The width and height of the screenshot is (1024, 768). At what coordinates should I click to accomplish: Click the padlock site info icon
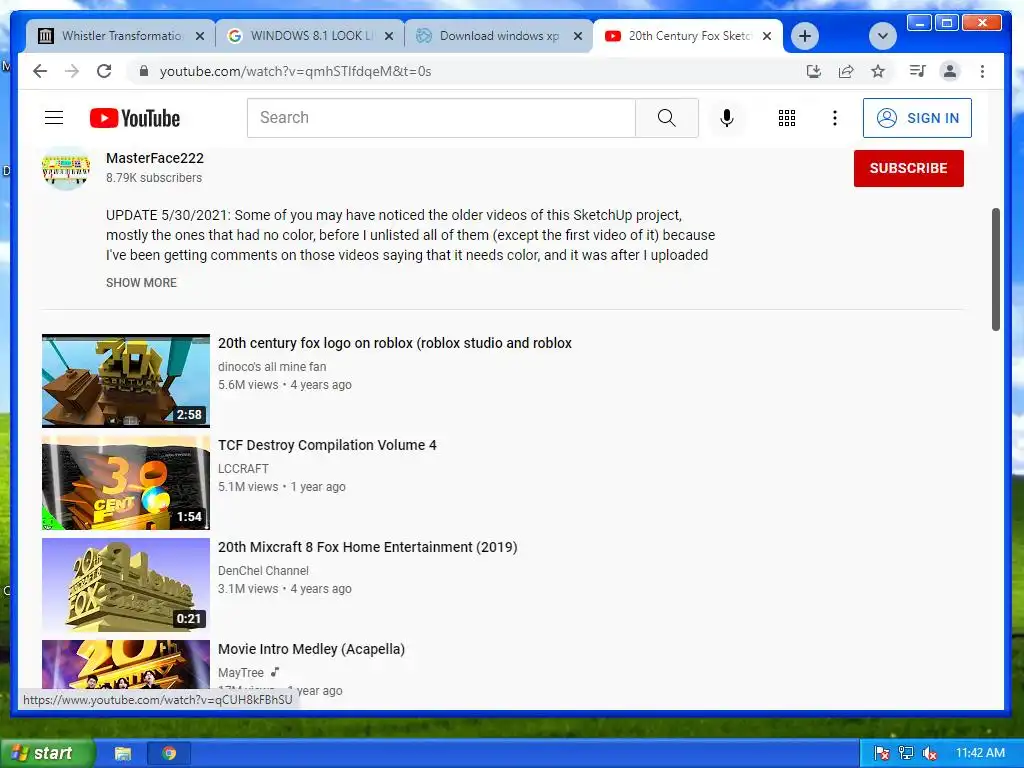click(144, 71)
